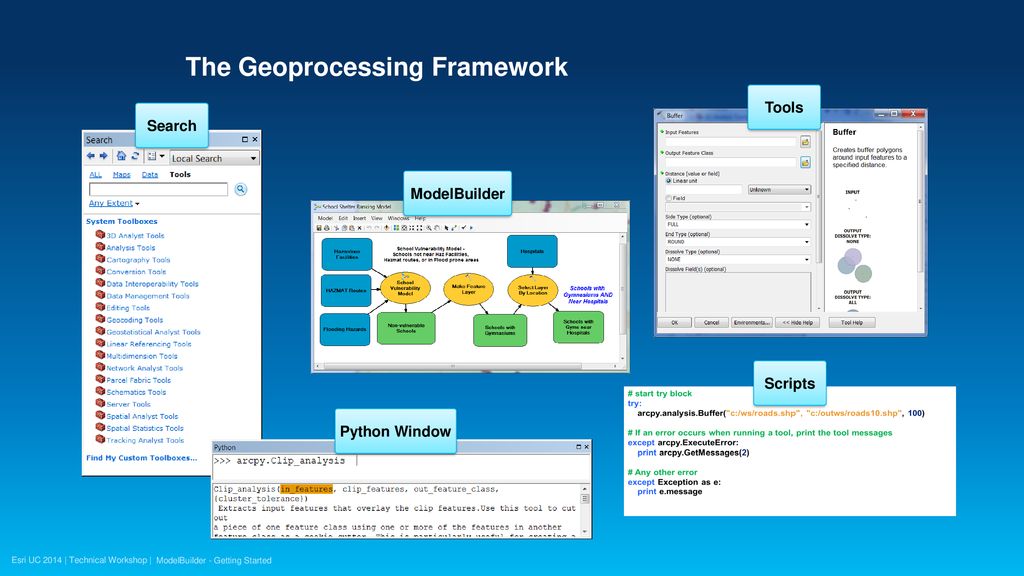Click the Input Features text field
The height and width of the screenshot is (576, 1024).
tap(731, 142)
